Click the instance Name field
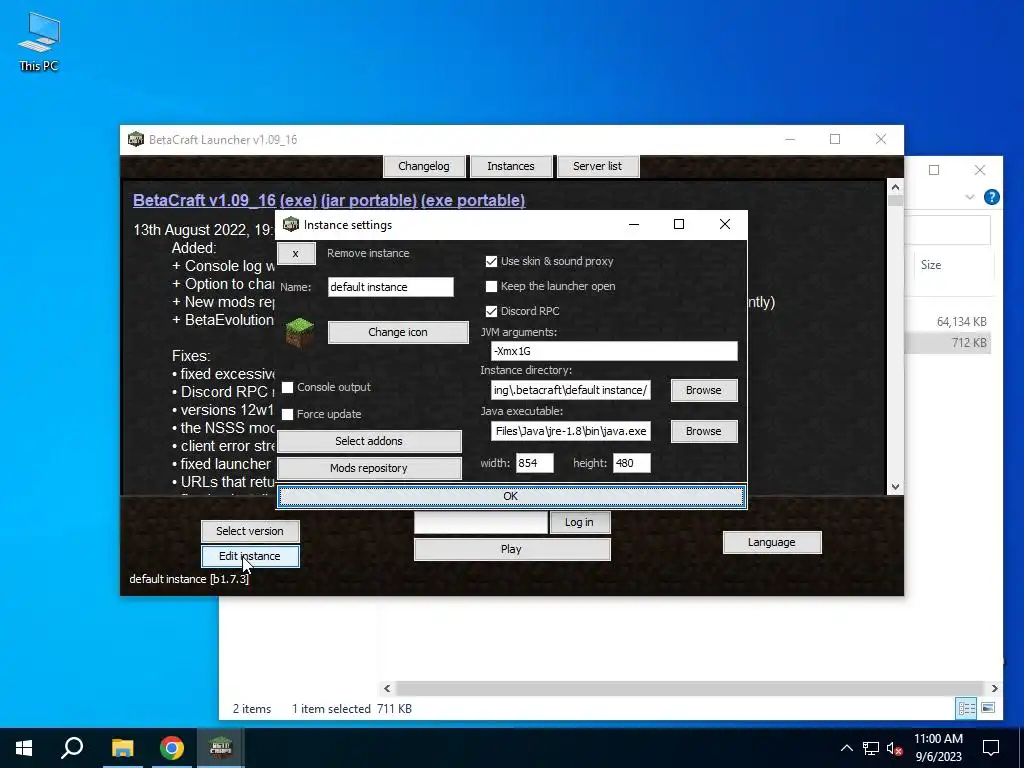 coord(391,287)
